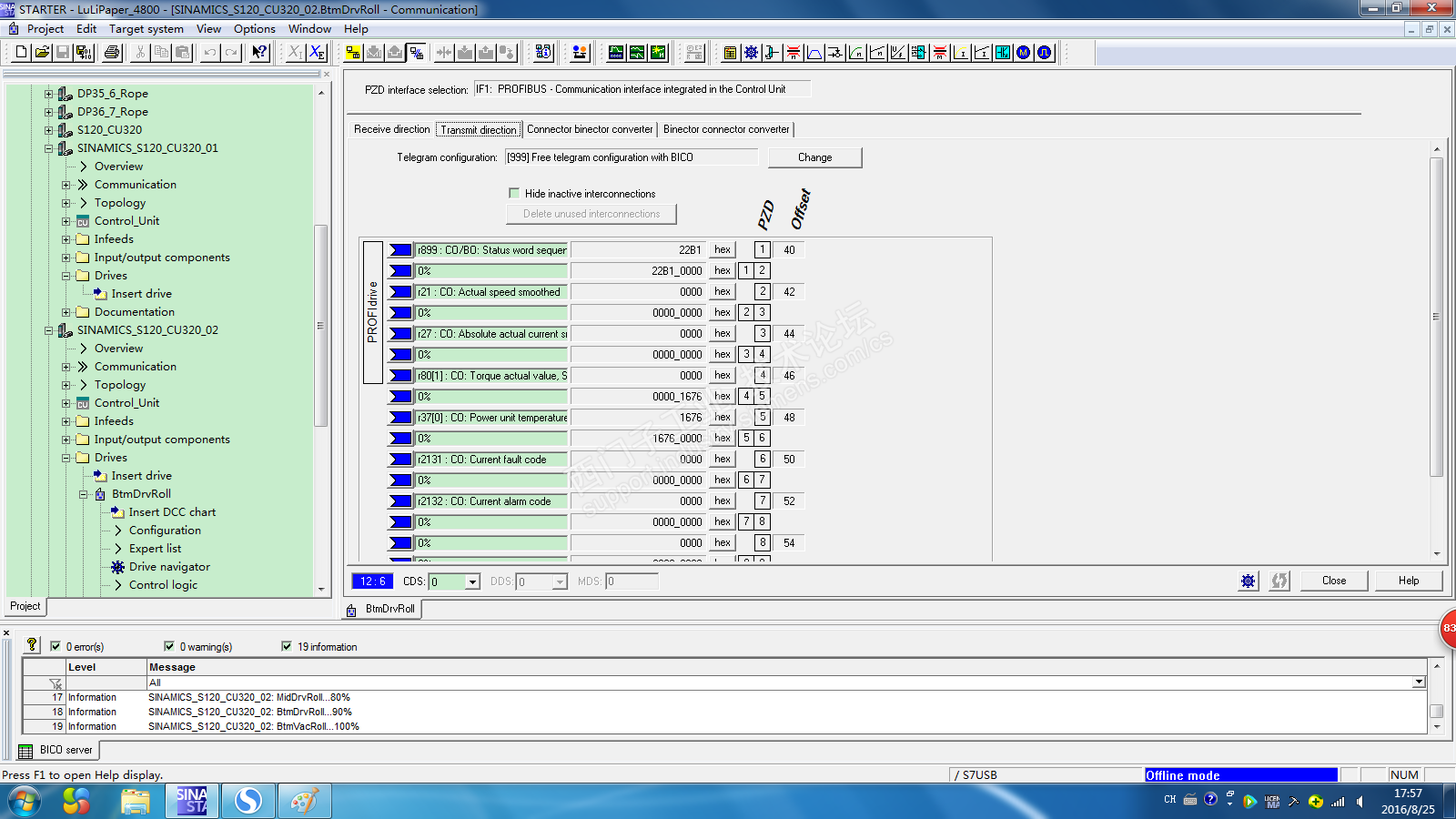Screen dimensions: 1456x819
Task: Click hex button in the r2132 alarm code row
Action: pos(723,500)
